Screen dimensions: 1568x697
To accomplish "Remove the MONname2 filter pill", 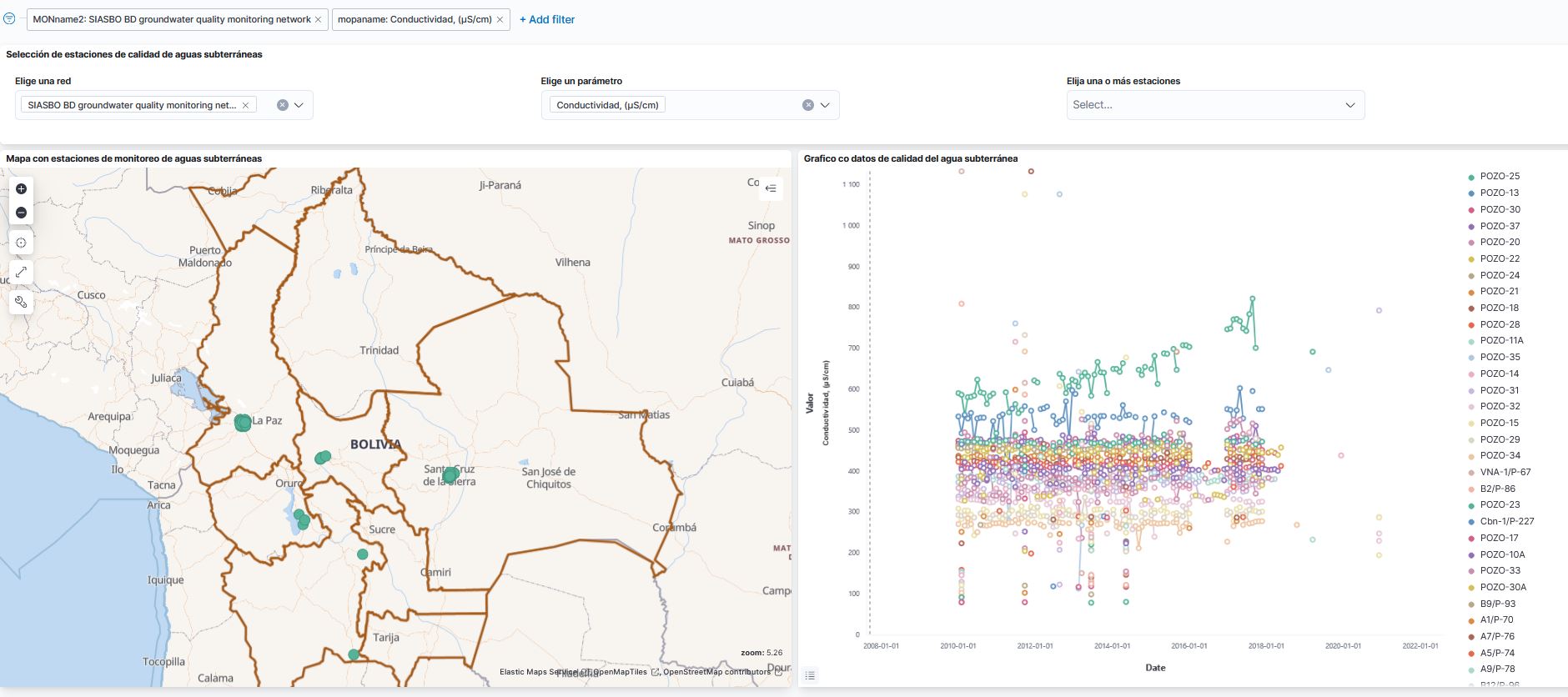I will pyautogui.click(x=318, y=19).
